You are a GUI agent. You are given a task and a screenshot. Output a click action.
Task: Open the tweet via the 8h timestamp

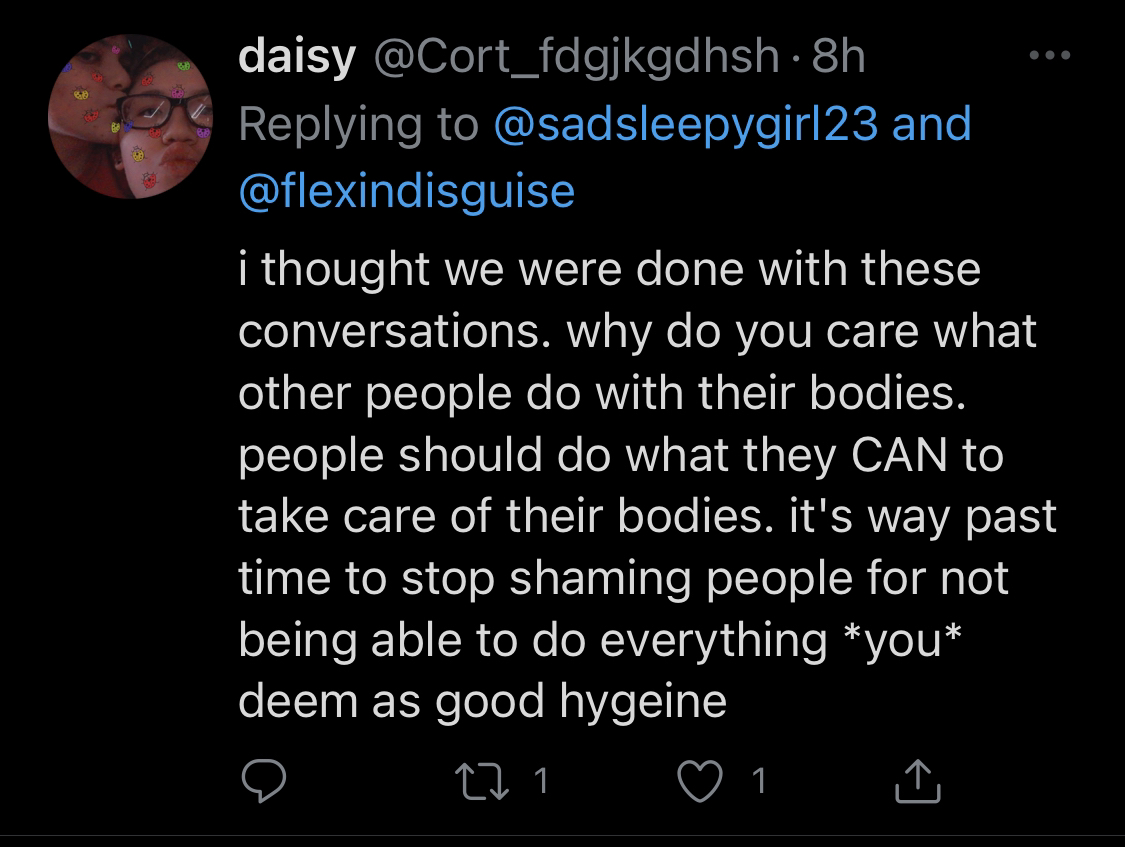click(x=838, y=56)
